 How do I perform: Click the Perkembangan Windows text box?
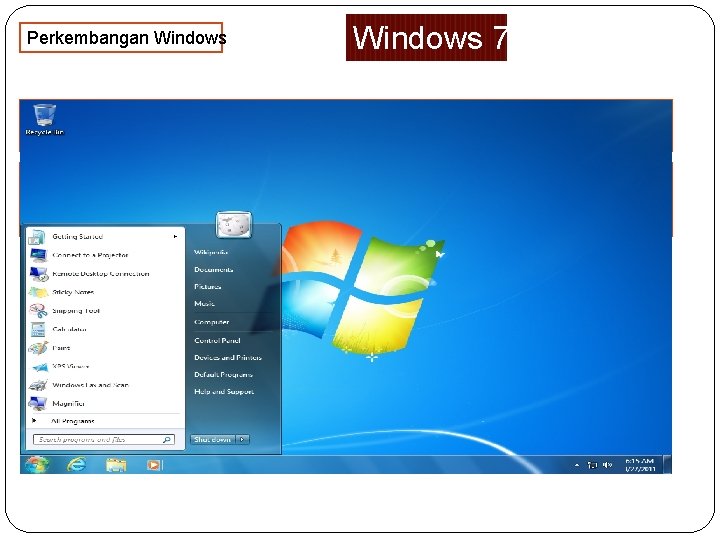click(x=121, y=37)
